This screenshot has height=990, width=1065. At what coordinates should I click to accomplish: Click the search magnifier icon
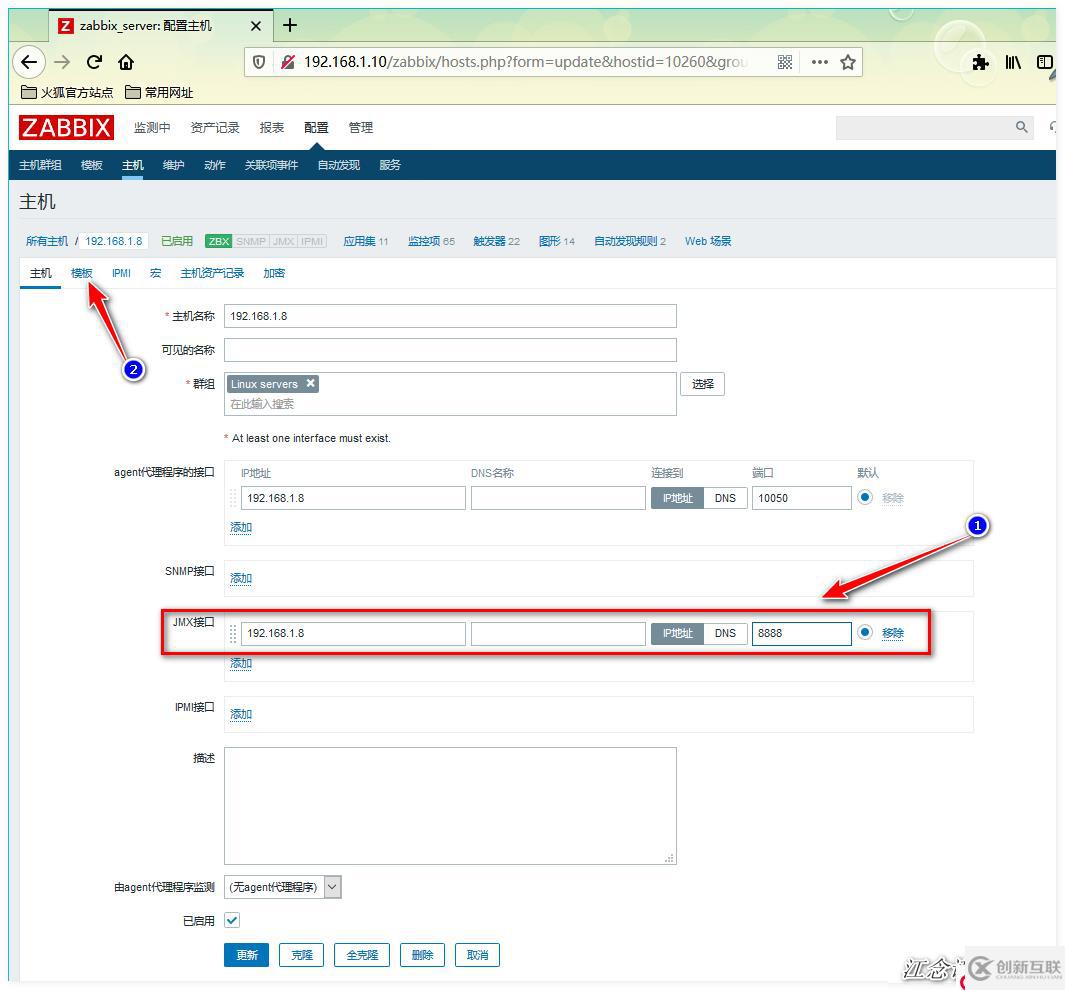[1021, 127]
